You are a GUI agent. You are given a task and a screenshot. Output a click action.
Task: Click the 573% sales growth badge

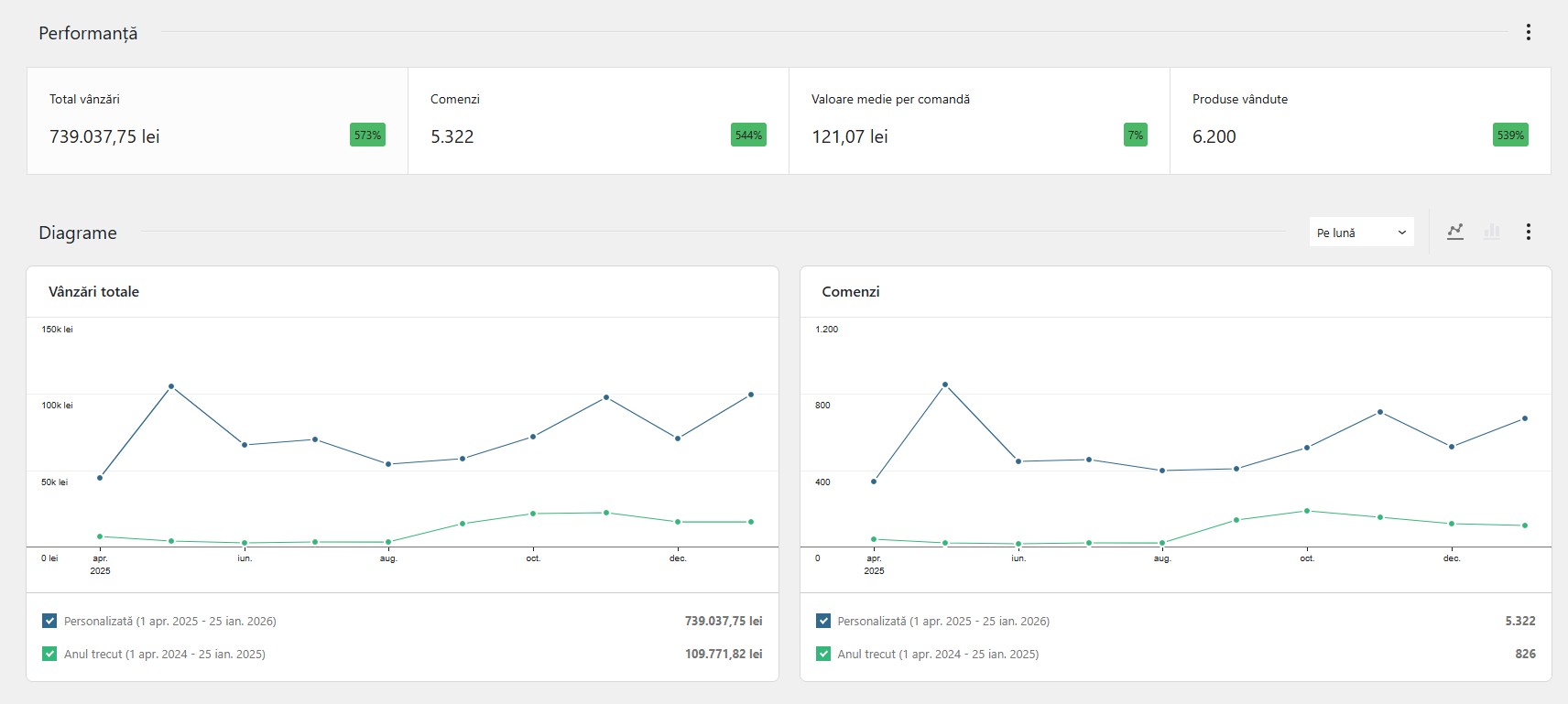(367, 135)
